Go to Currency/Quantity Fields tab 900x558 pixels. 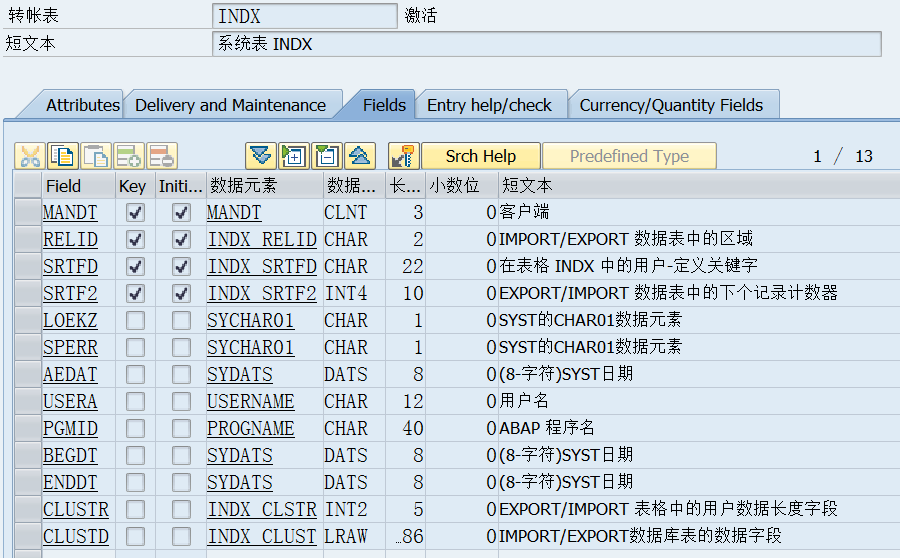[x=671, y=105]
